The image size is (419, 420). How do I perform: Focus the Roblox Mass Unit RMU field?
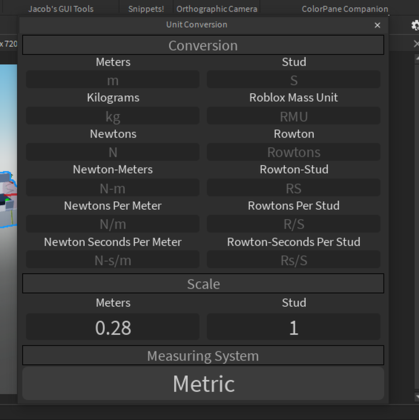pos(294,116)
